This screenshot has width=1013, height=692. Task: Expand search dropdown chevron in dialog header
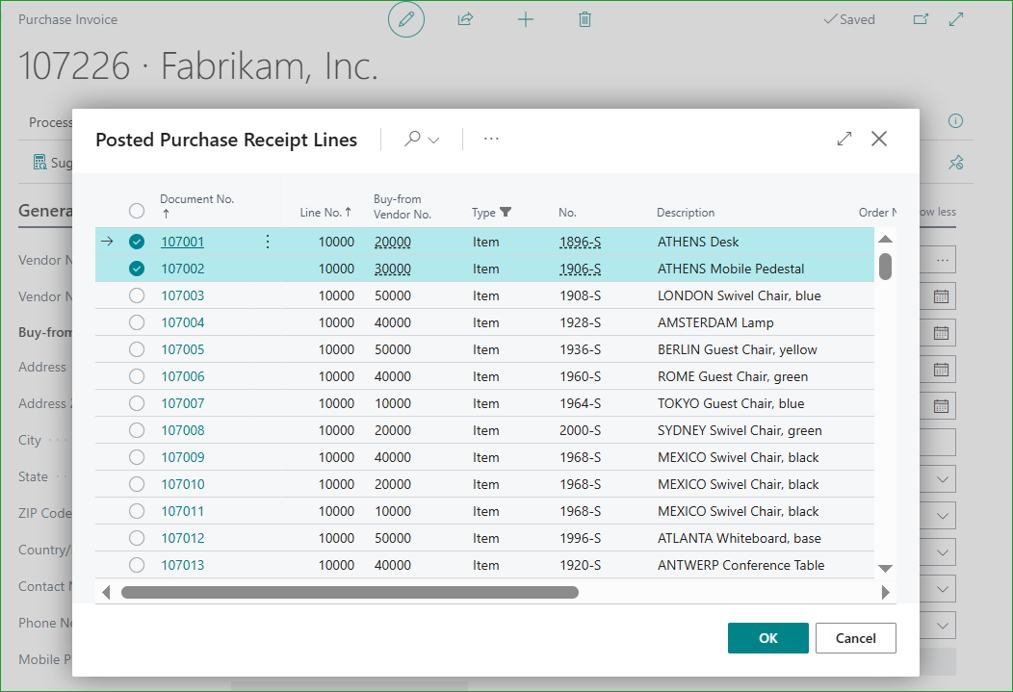pyautogui.click(x=433, y=140)
